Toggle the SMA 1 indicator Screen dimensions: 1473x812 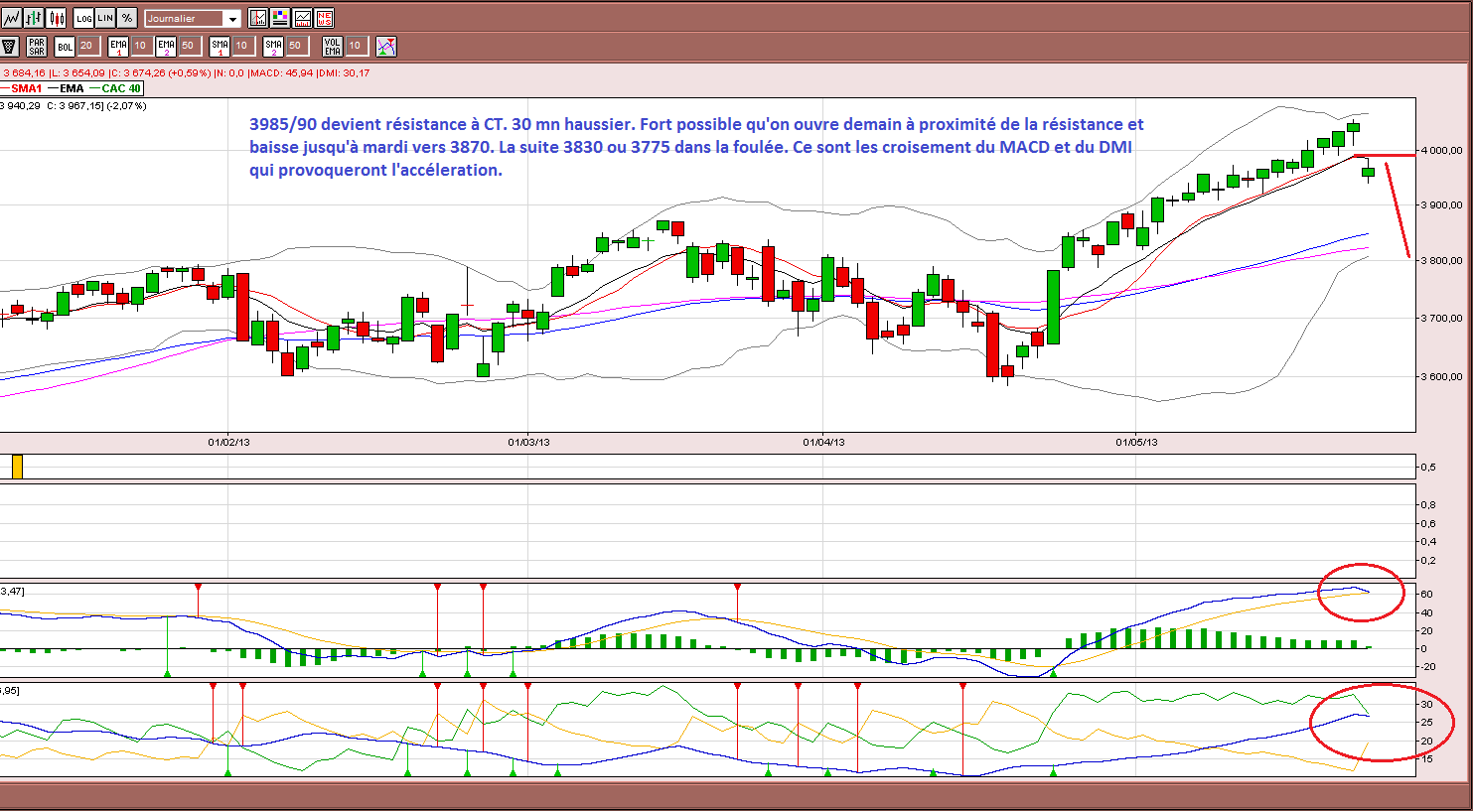coord(220,46)
